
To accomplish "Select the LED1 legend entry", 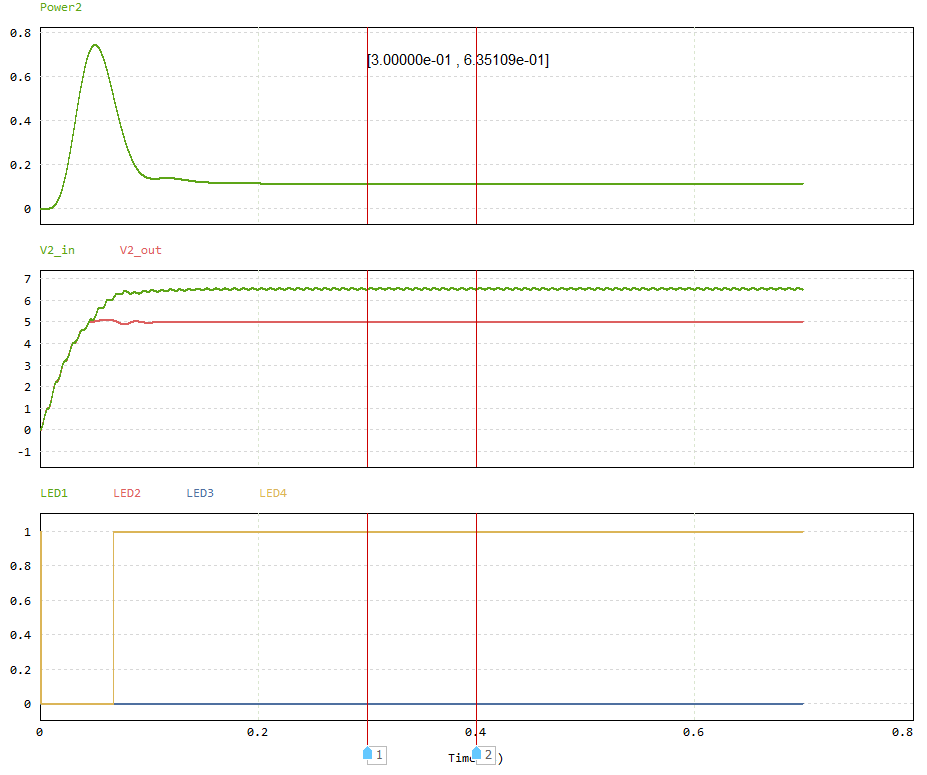I will (54, 493).
